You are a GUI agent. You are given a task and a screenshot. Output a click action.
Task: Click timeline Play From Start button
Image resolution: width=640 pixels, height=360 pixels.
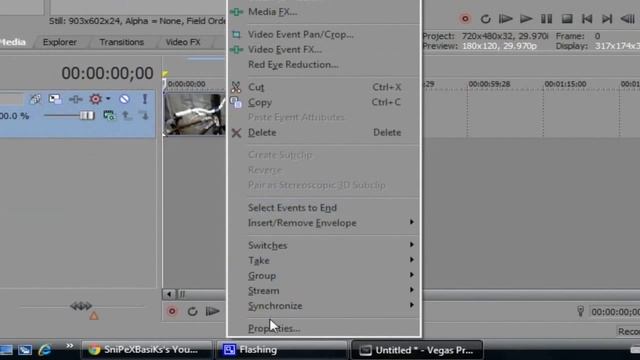coord(213,311)
